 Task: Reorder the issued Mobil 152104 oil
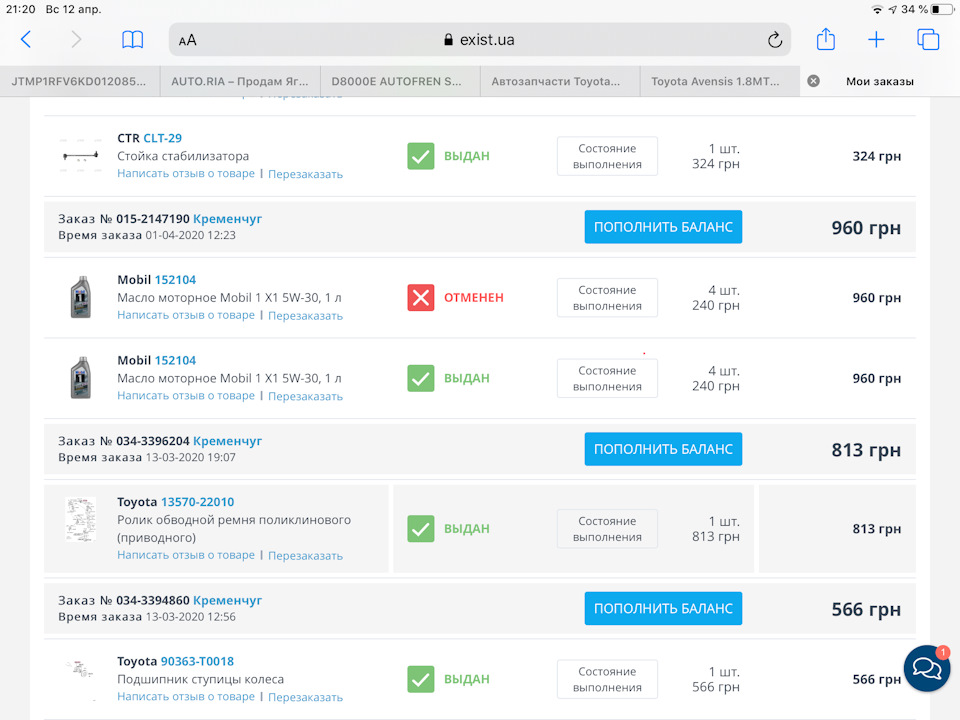click(x=306, y=397)
